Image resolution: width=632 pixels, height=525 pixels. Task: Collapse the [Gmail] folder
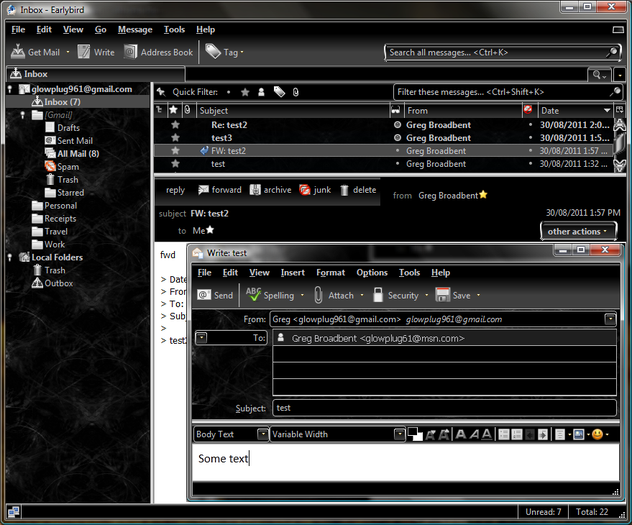click(23, 115)
